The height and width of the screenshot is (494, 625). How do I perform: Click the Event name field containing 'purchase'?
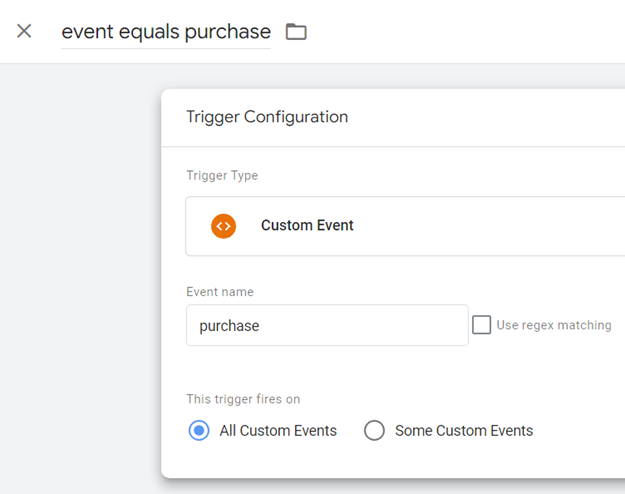pos(327,325)
